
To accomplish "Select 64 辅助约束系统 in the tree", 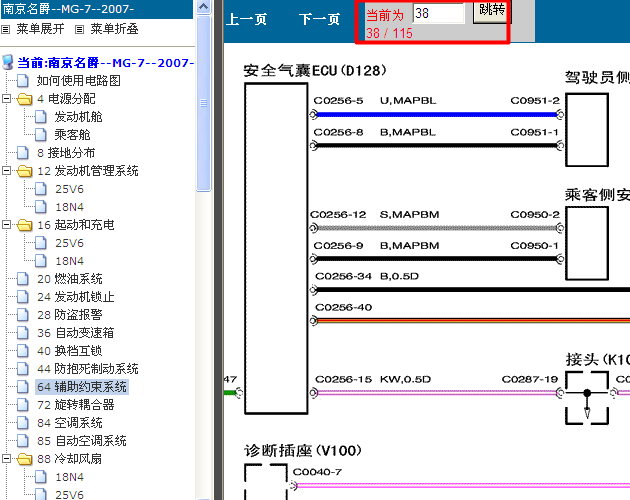I will click(82, 387).
